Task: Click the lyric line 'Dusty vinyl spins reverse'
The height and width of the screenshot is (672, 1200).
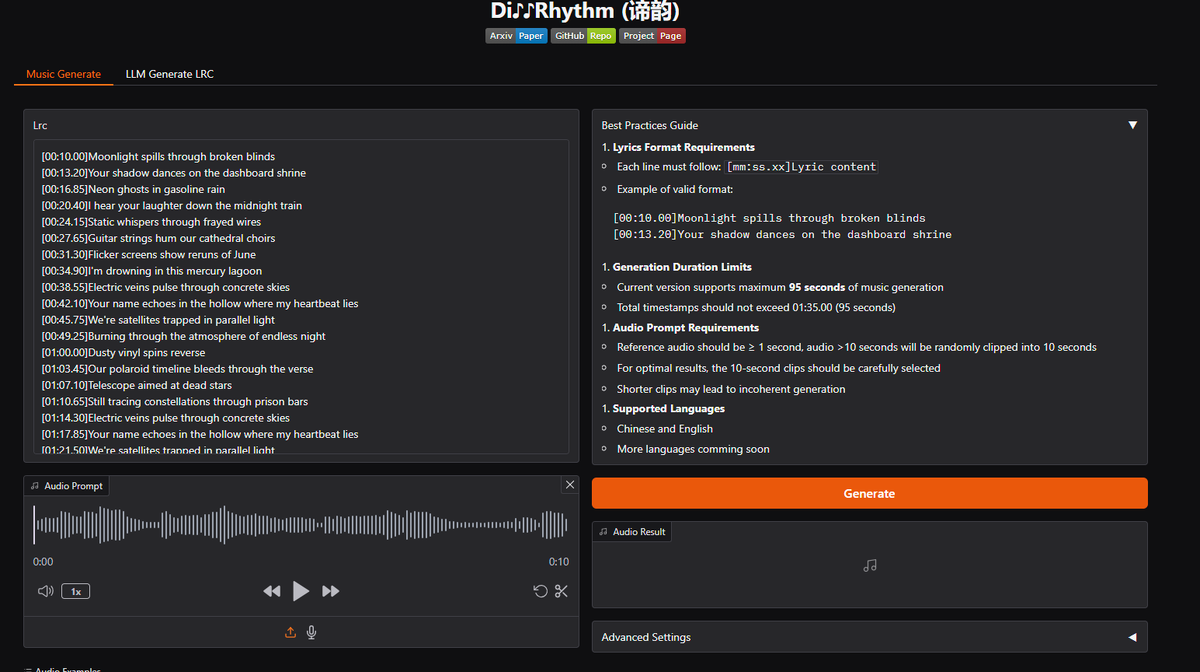Action: pyautogui.click(x=123, y=353)
